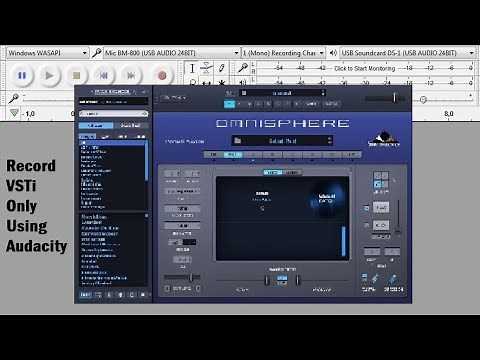Click the Audacity Pause button

[x=22, y=76]
